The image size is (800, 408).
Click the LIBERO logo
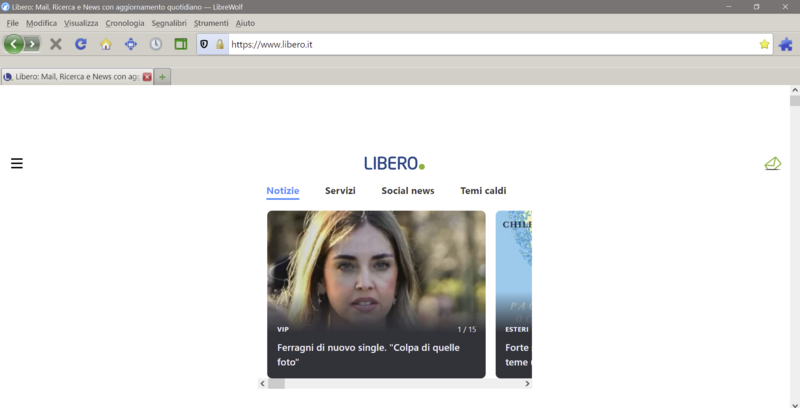(x=394, y=163)
